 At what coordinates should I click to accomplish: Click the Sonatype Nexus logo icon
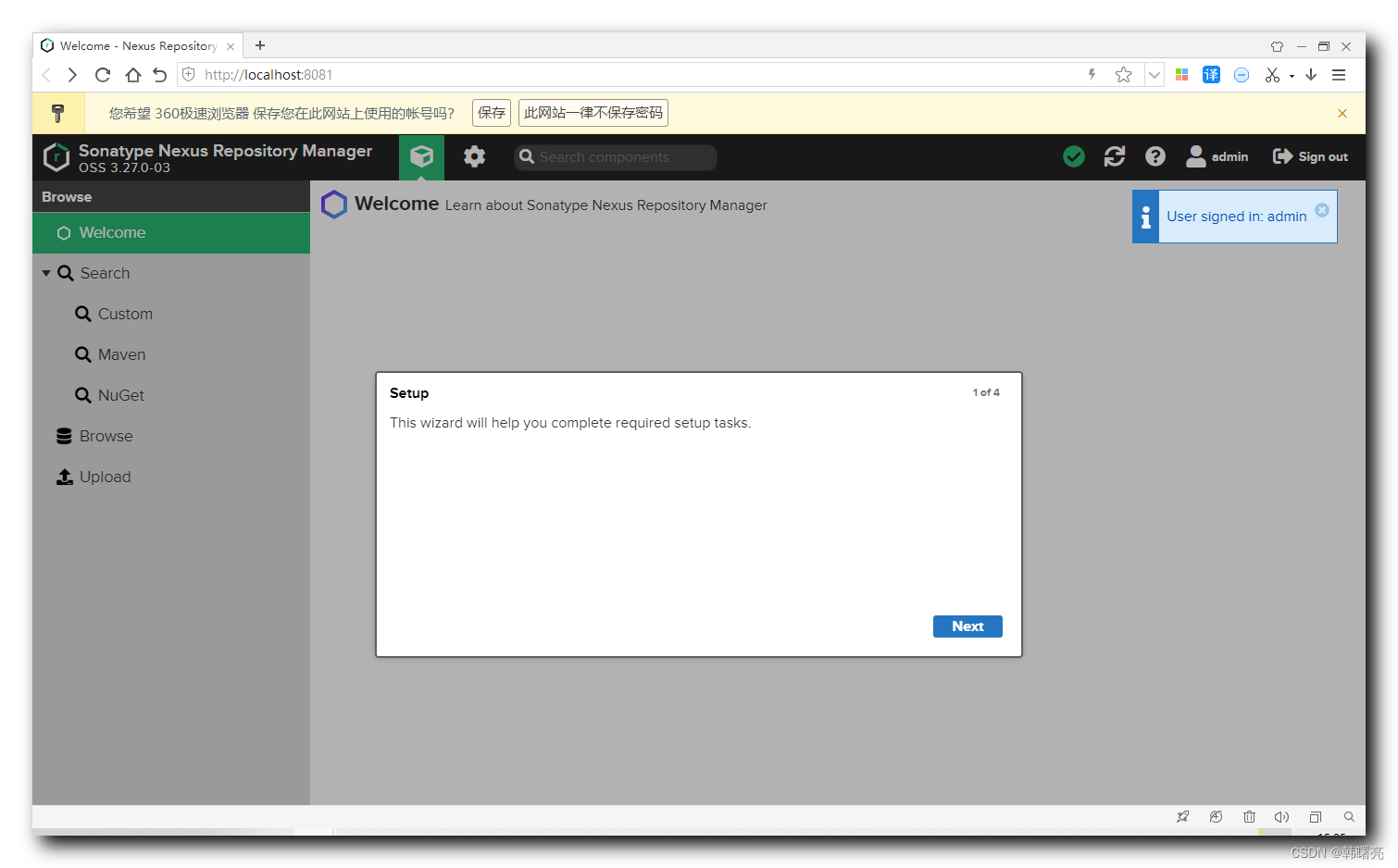pyautogui.click(x=56, y=157)
